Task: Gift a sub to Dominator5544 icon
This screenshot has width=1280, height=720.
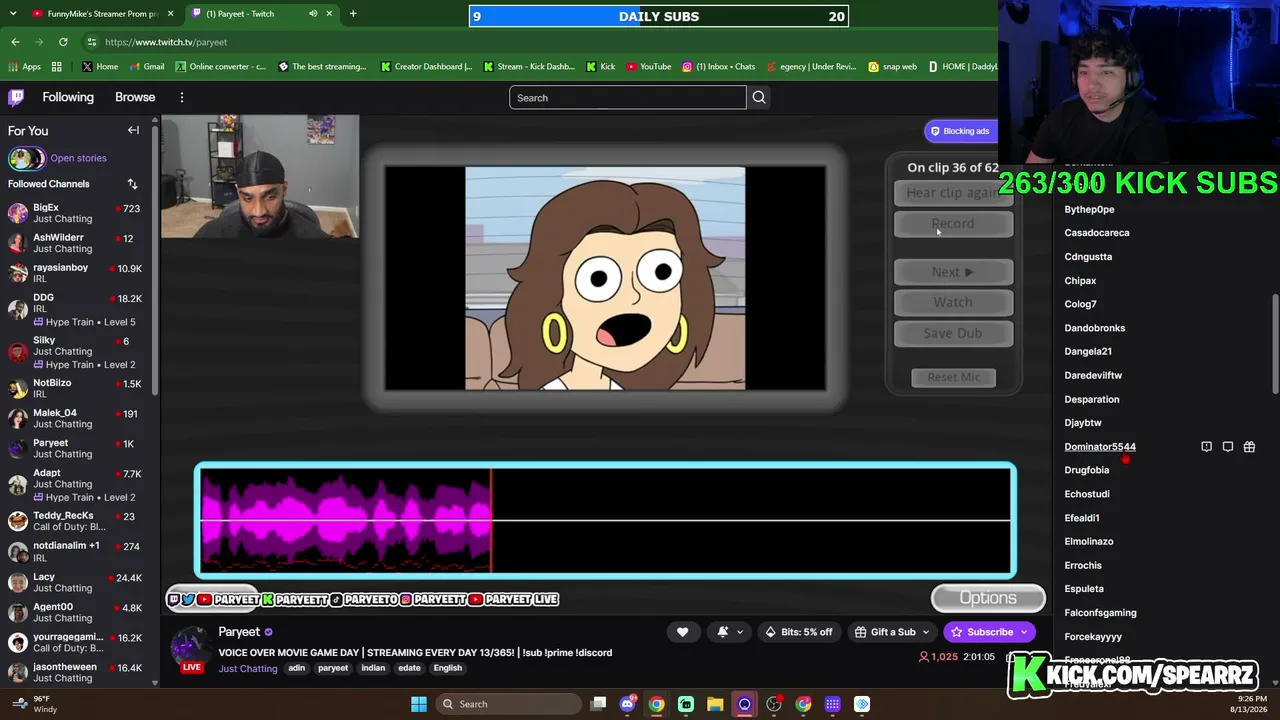Action: tap(1249, 447)
